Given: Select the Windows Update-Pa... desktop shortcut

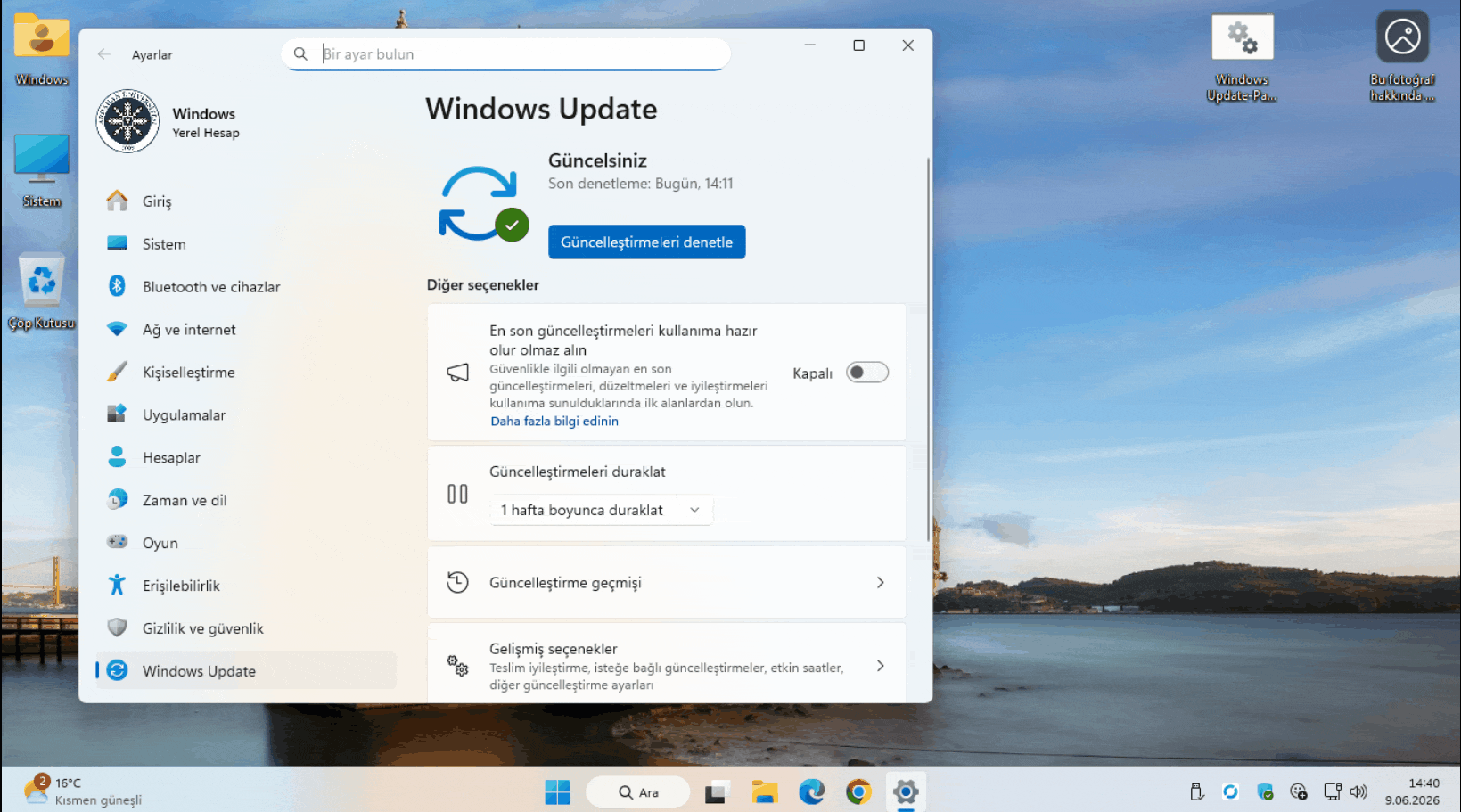Looking at the screenshot, I should point(1242,58).
